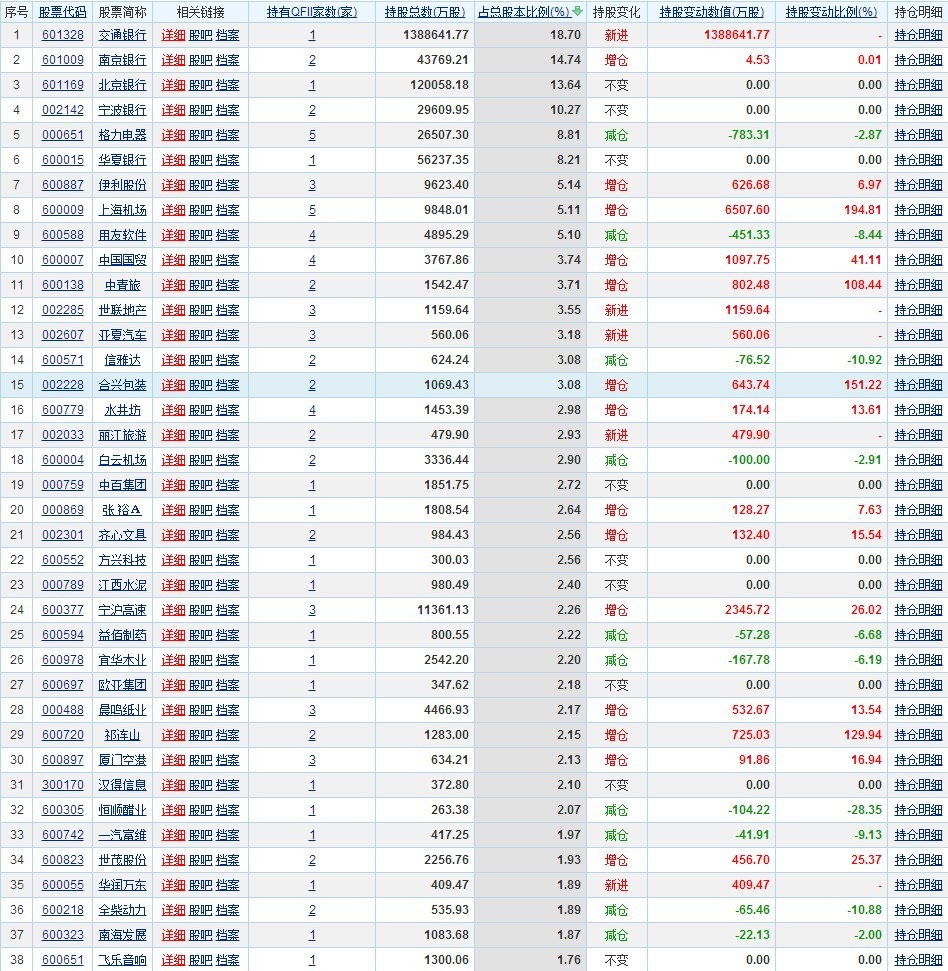Open 上海机场 stock name link
Image resolution: width=948 pixels, height=971 pixels.
(123, 210)
